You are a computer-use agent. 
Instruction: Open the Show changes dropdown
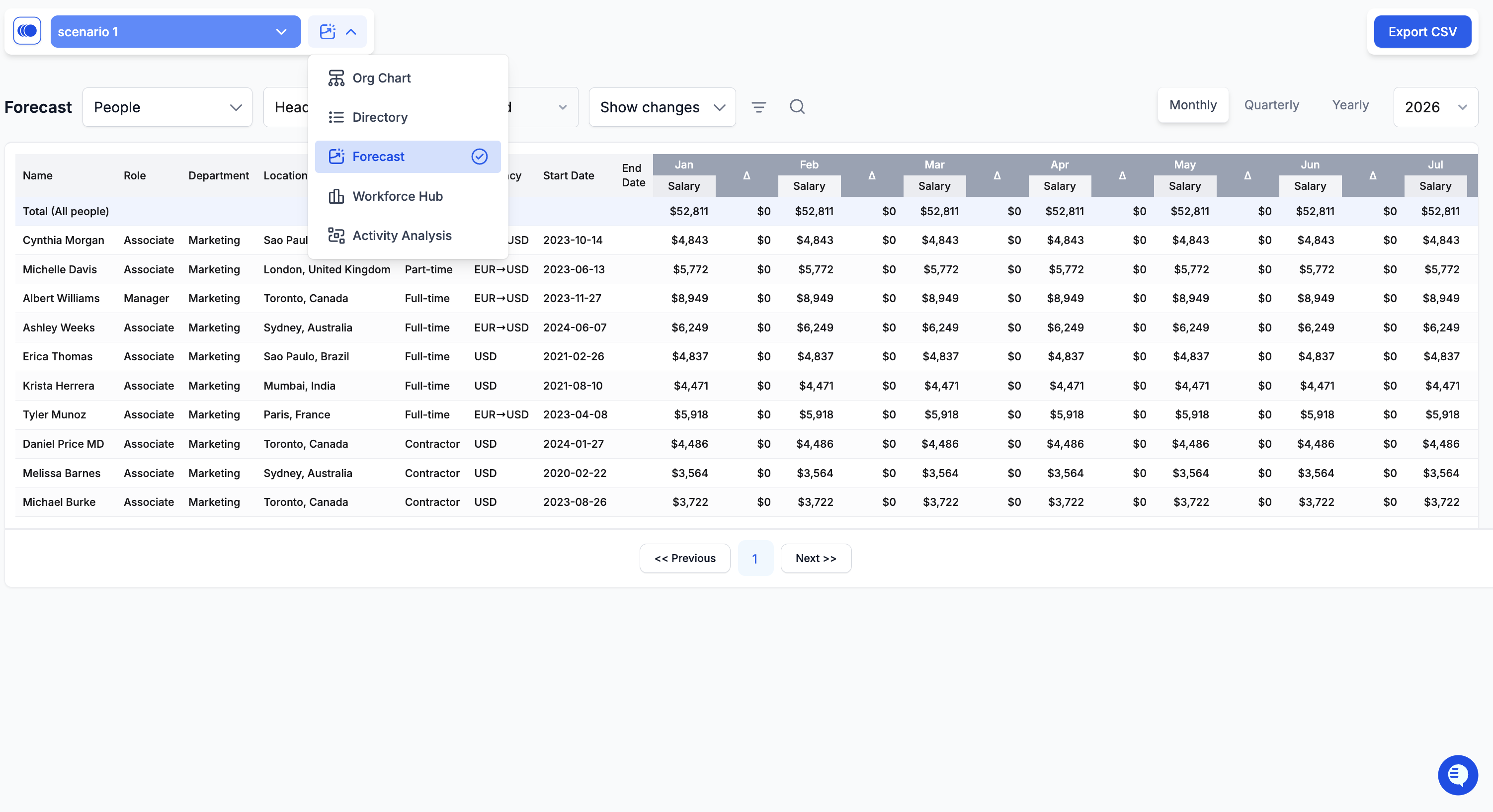coord(662,107)
